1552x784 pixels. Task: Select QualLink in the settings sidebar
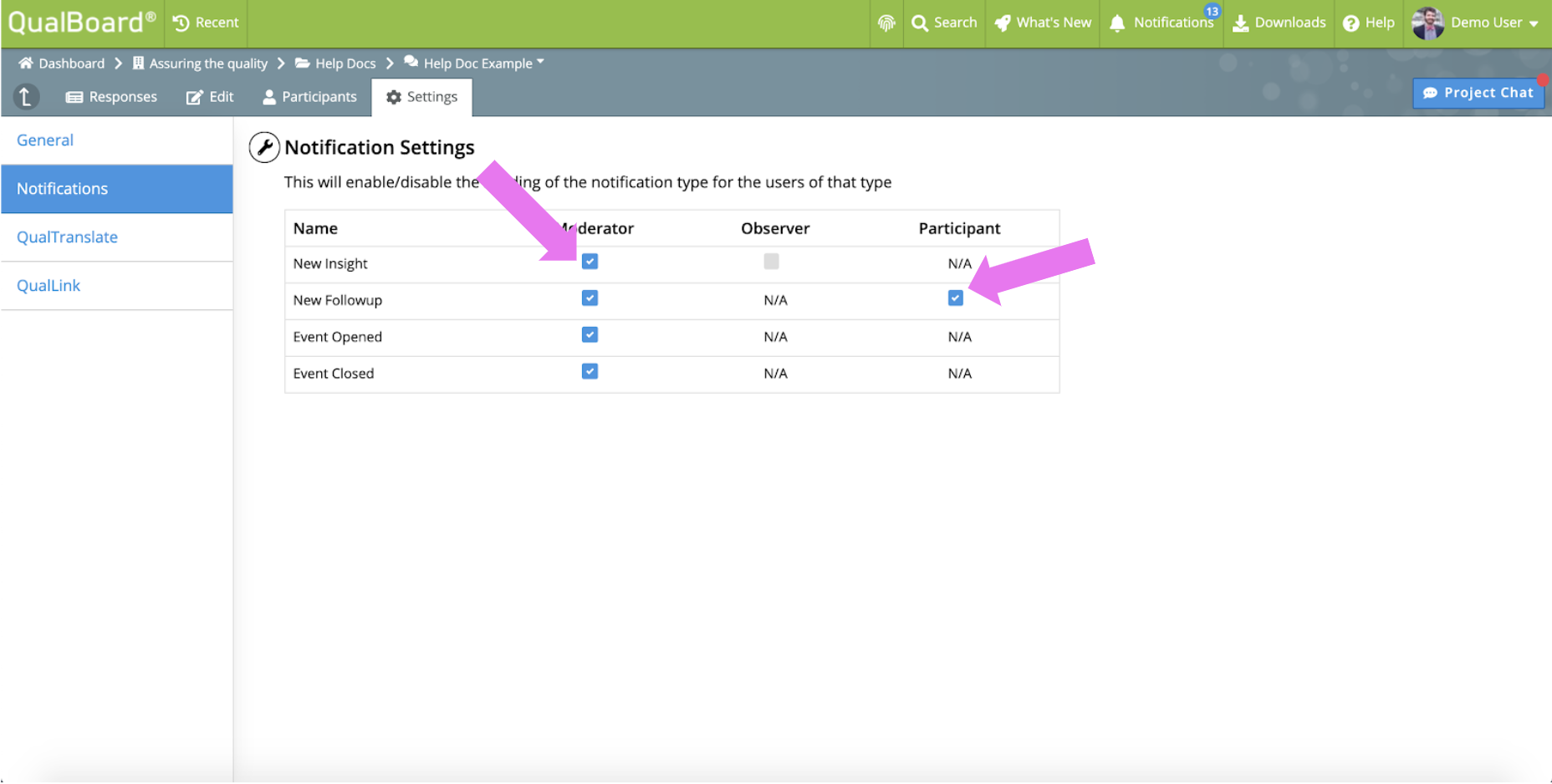(x=117, y=286)
